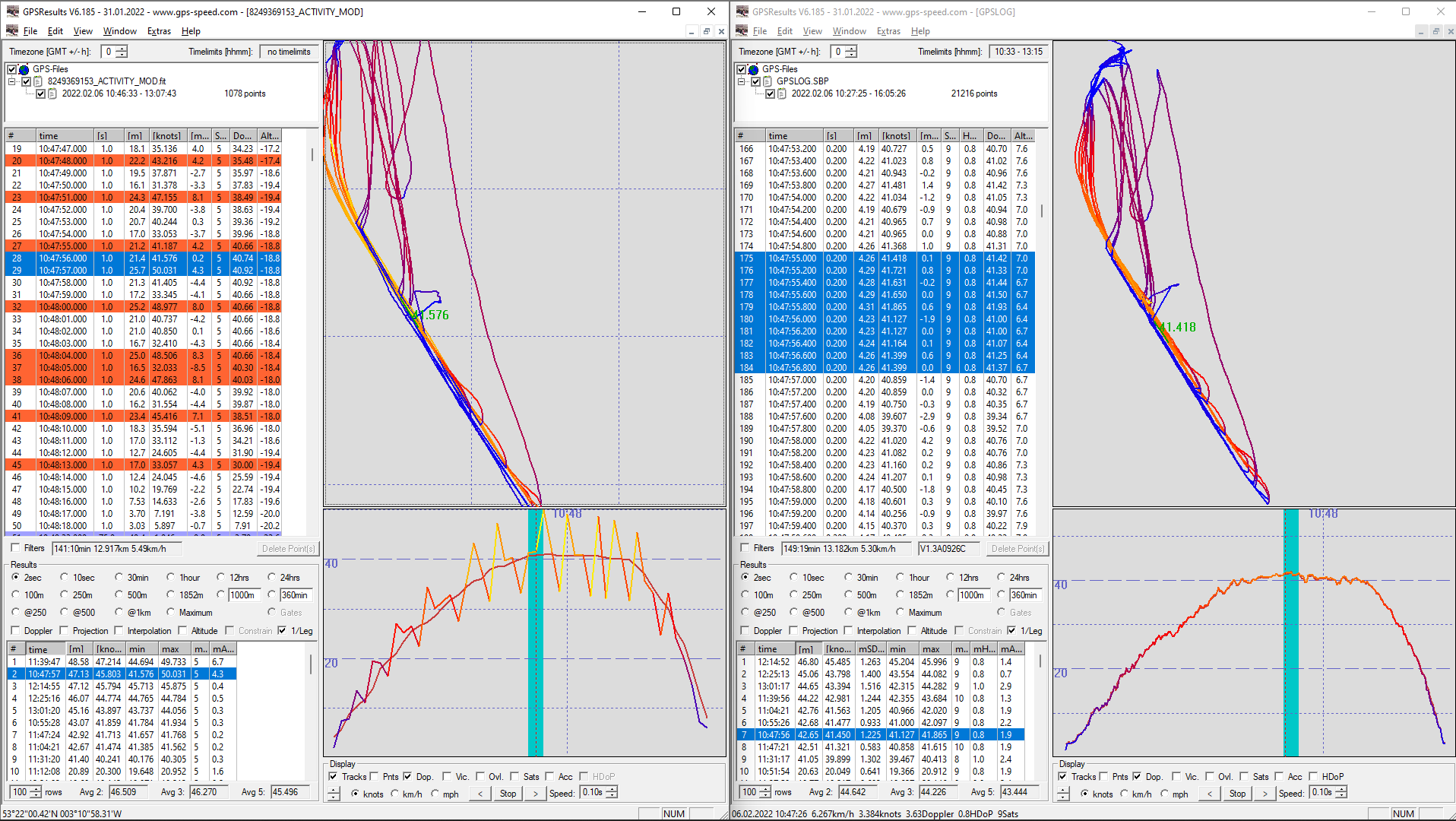The width and height of the screenshot is (1456, 821).
Task: Select the km/h unit in ACTIVITY_MOD window
Action: (394, 794)
